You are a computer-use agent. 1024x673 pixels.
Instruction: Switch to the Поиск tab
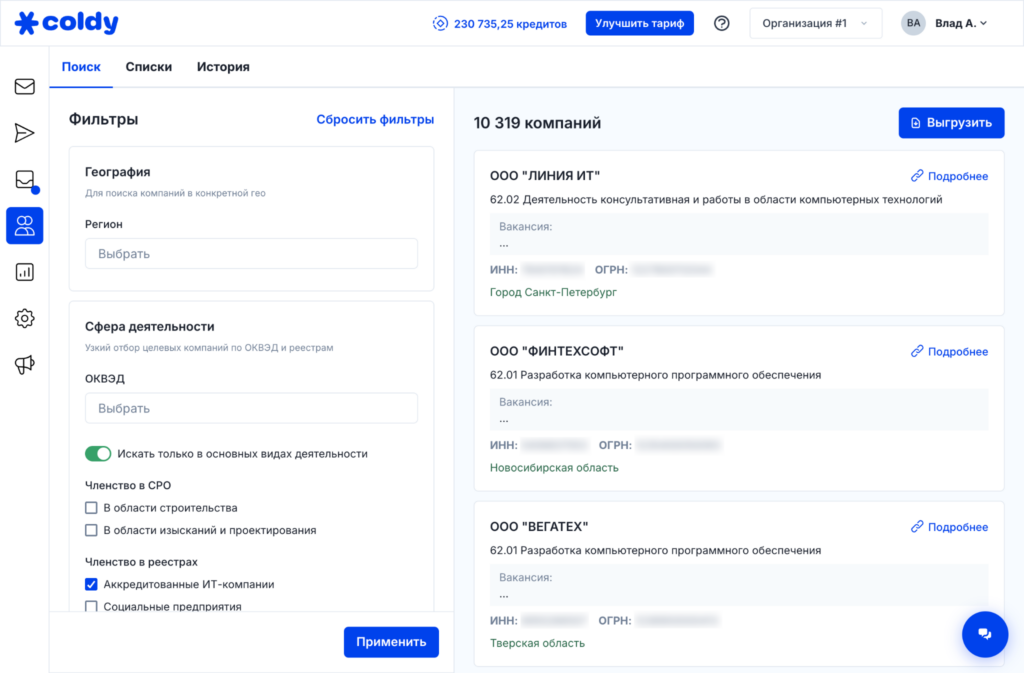(x=81, y=67)
